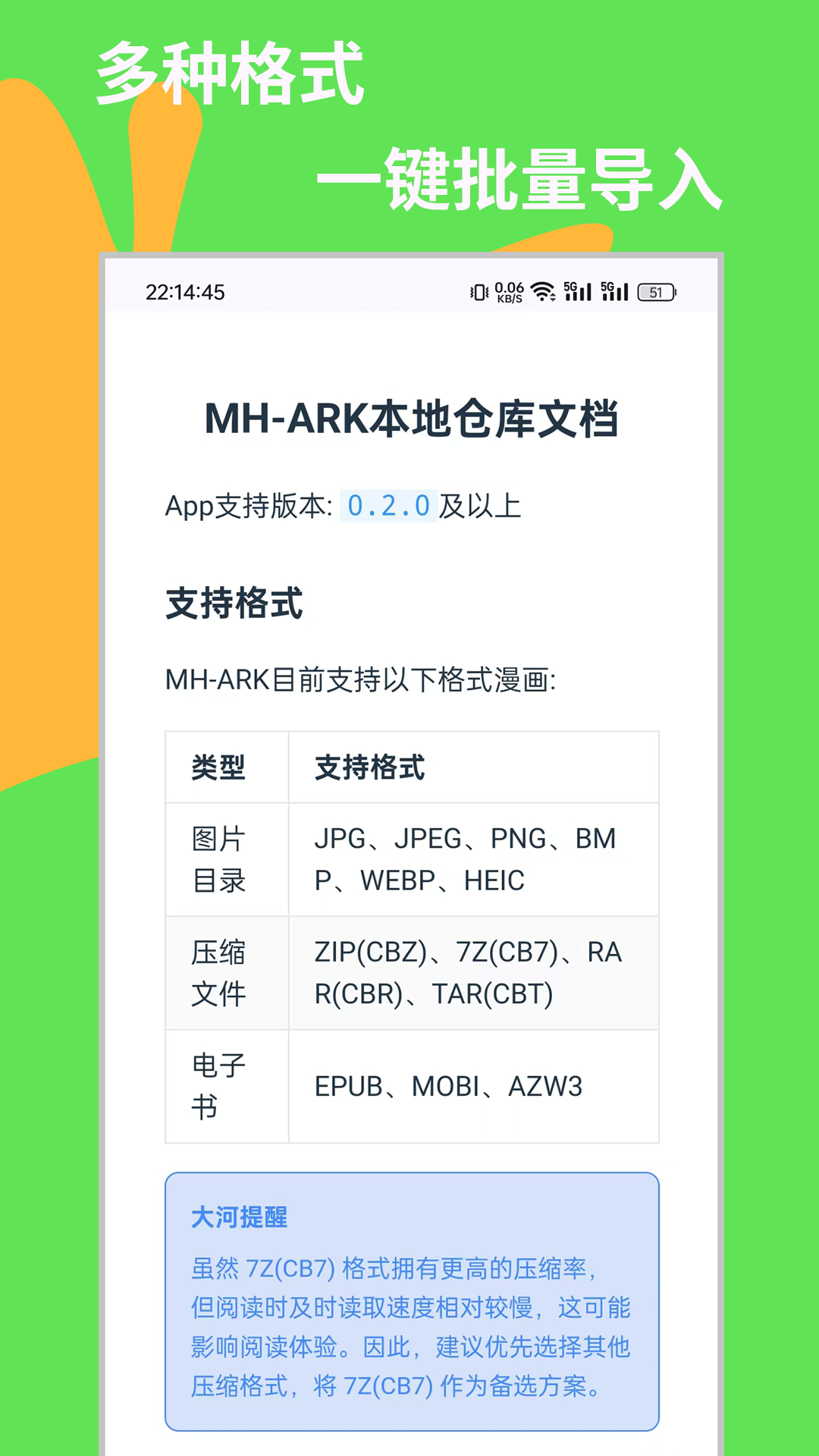Click the 支持格式 table column header

point(370,767)
